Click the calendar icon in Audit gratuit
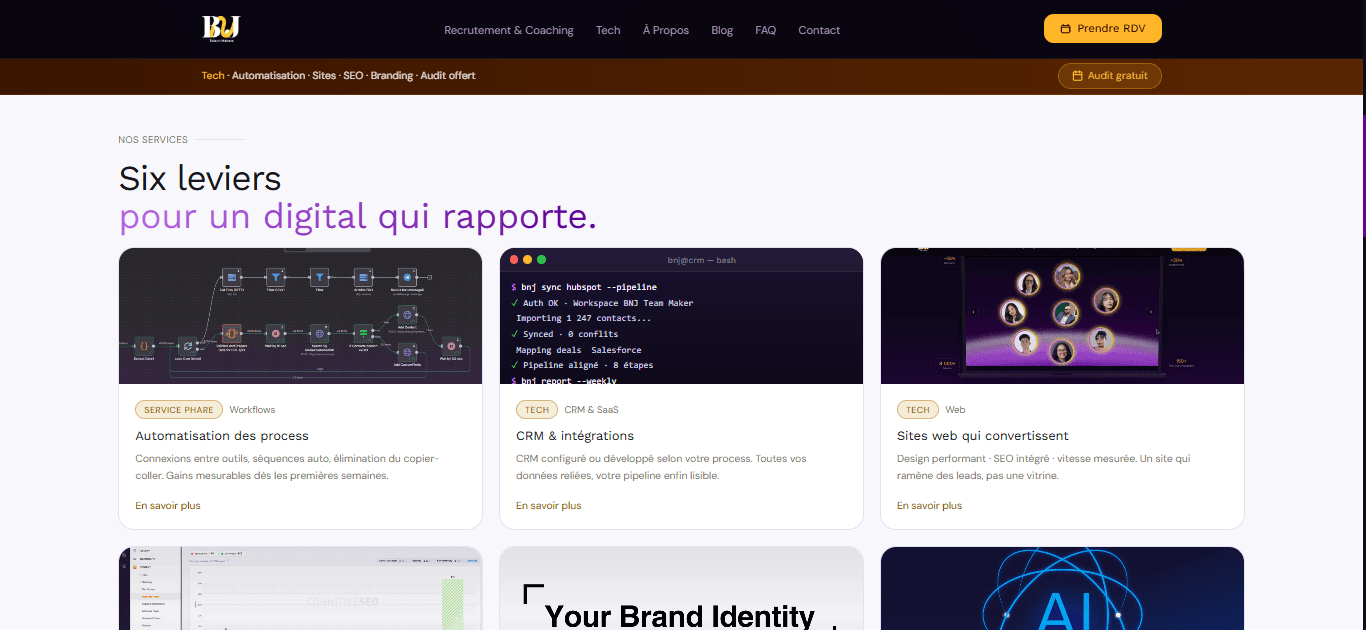The width and height of the screenshot is (1366, 630). coord(1077,76)
